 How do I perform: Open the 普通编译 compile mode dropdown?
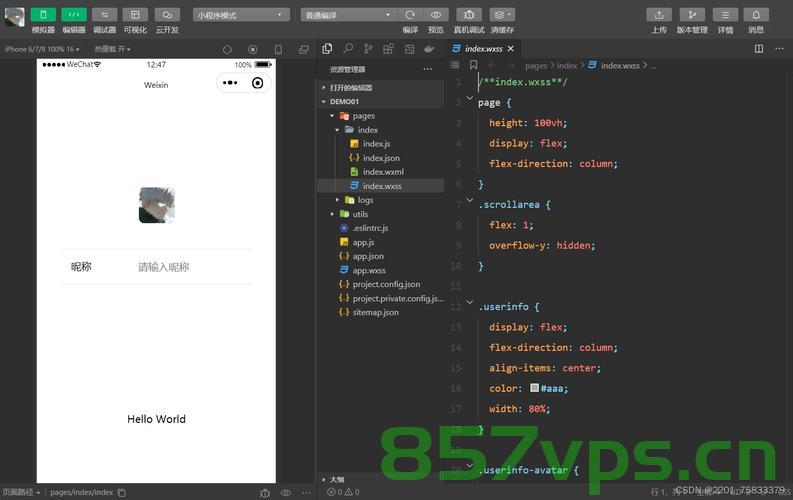point(348,15)
